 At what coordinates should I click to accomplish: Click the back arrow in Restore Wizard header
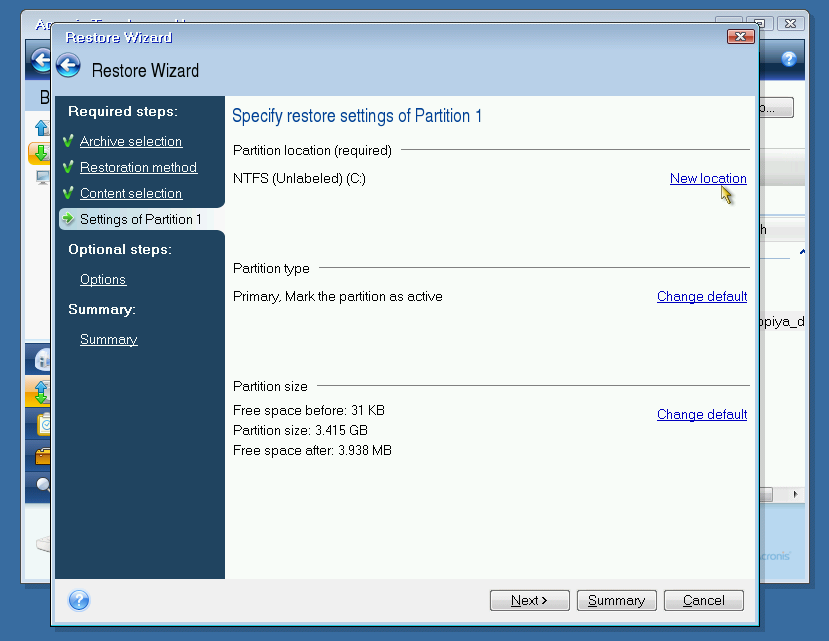[68, 67]
